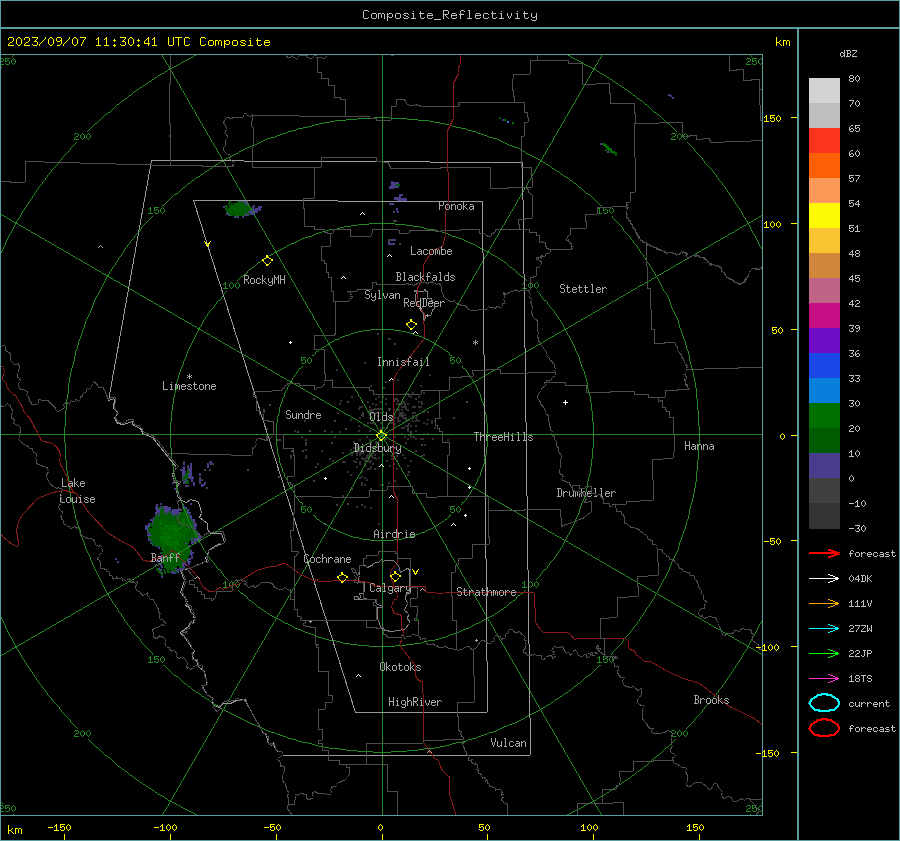Screen dimensions: 900x841
Task: Click the red forecast ellipse symbol
Action: point(824,728)
